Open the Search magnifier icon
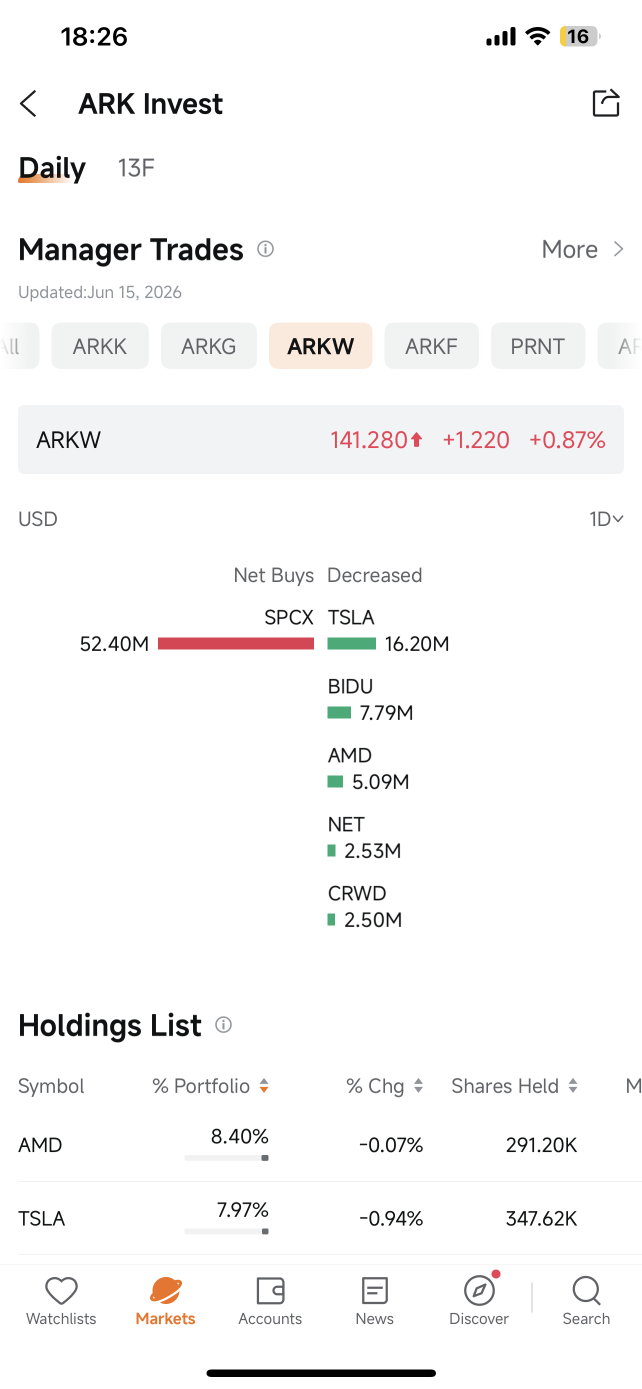The image size is (642, 1389). pos(586,1291)
